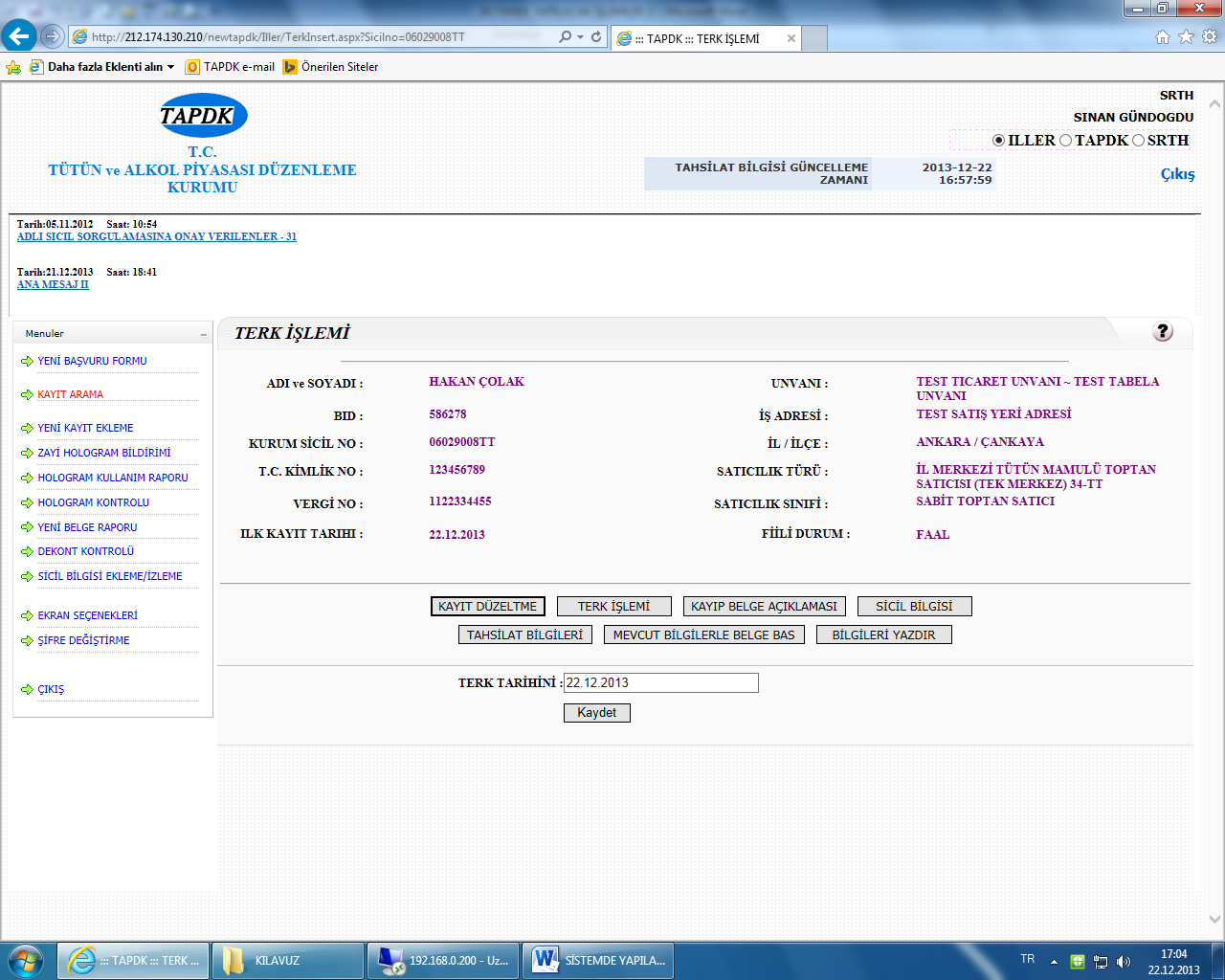Click the add to favorites bar star icon
This screenshot has height=980, width=1225.
tap(13, 67)
